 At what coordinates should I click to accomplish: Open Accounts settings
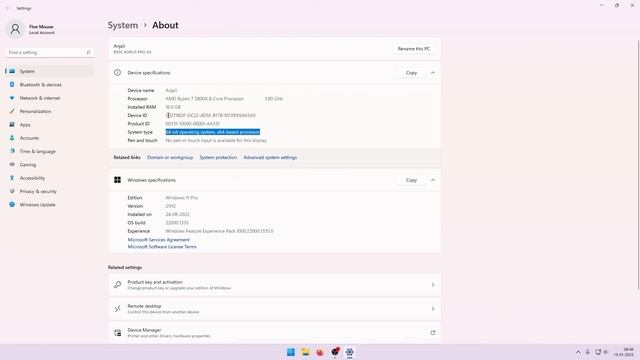[50, 138]
